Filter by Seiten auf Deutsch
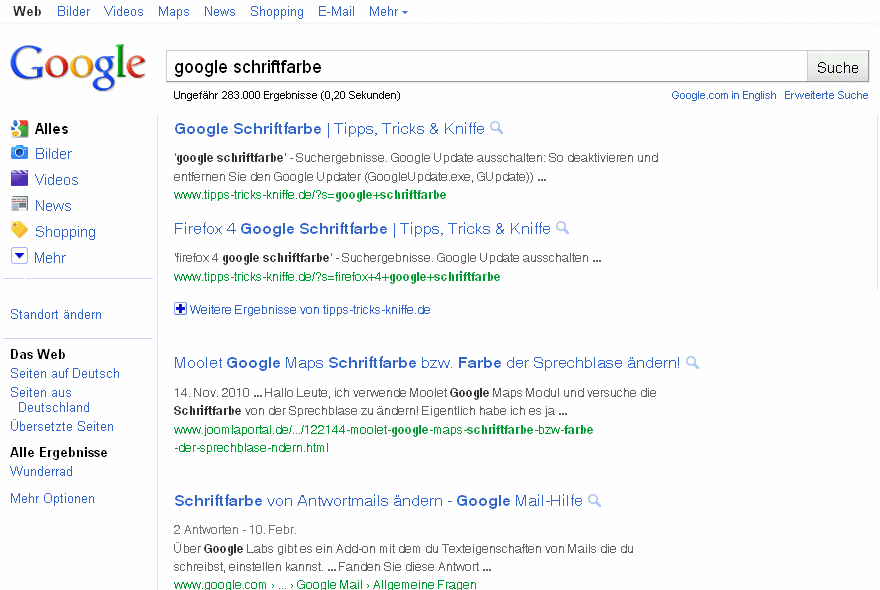This screenshot has width=880, height=590. (x=65, y=373)
